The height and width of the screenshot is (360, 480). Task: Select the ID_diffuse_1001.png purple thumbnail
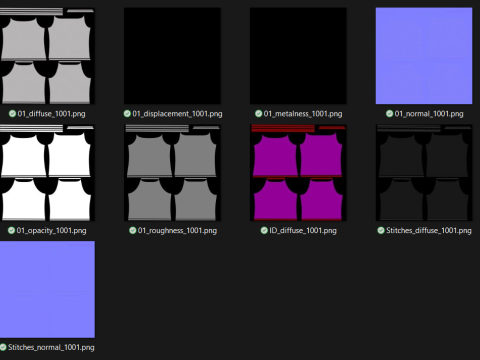[298, 173]
